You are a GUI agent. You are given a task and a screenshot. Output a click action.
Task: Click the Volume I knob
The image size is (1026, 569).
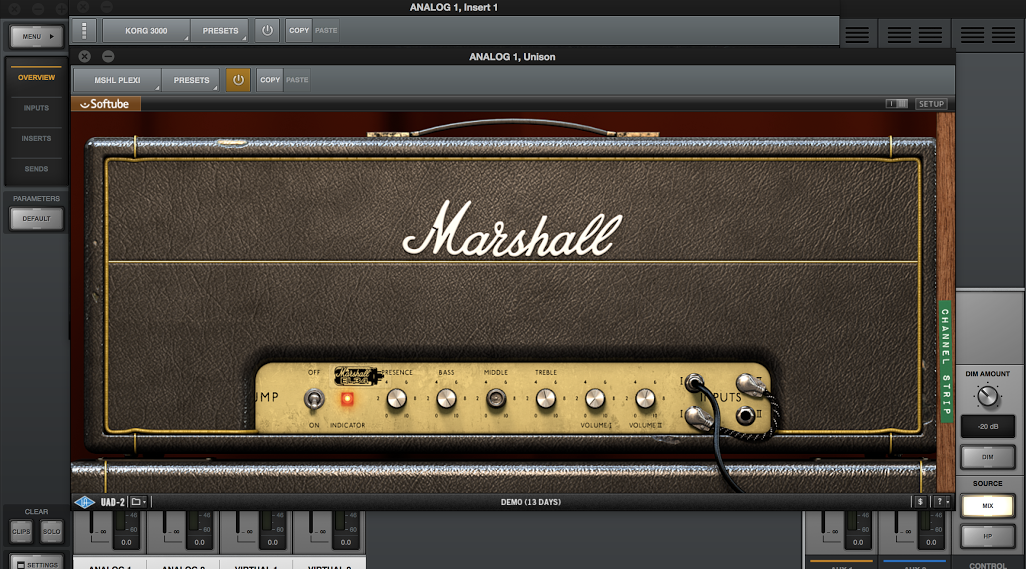tap(595, 398)
